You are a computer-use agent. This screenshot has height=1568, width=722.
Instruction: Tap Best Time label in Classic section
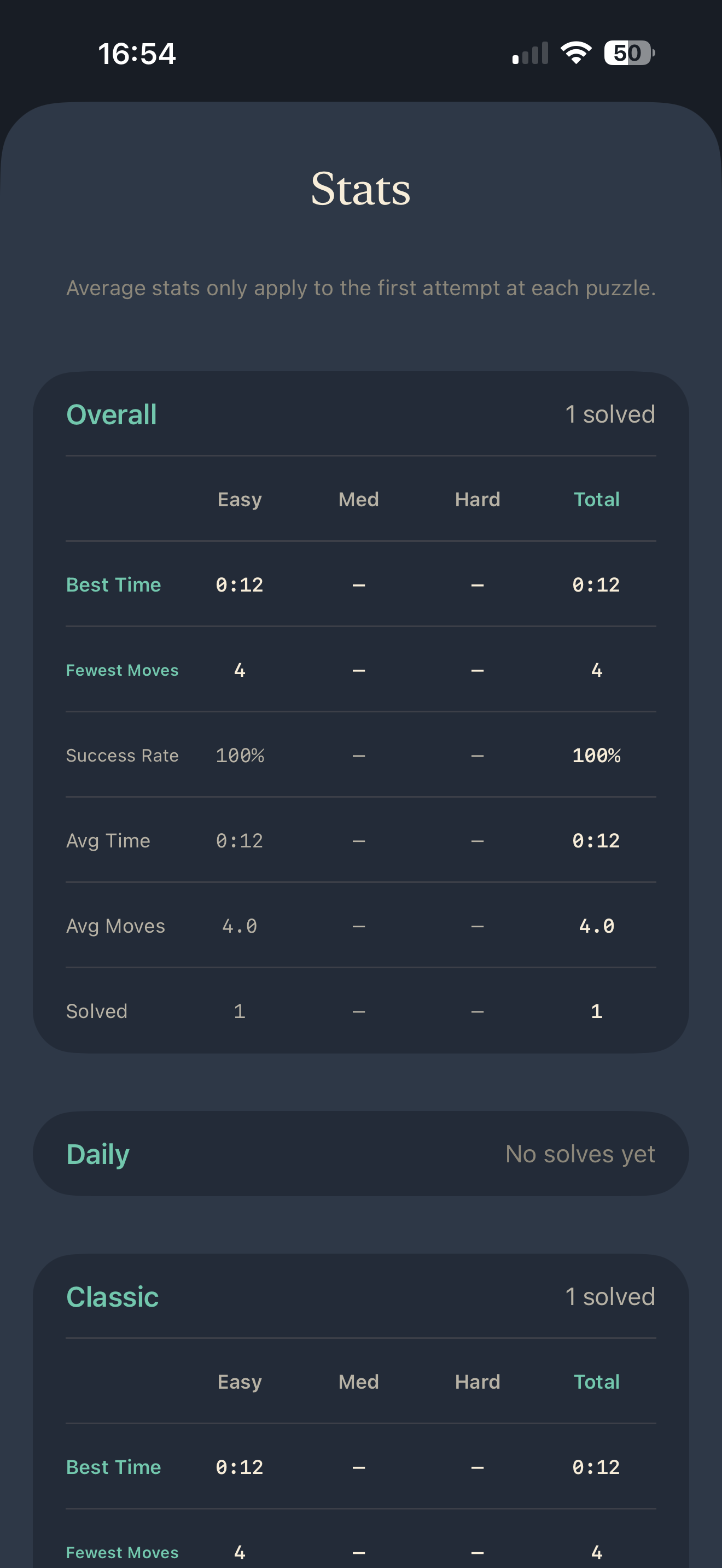[114, 1466]
